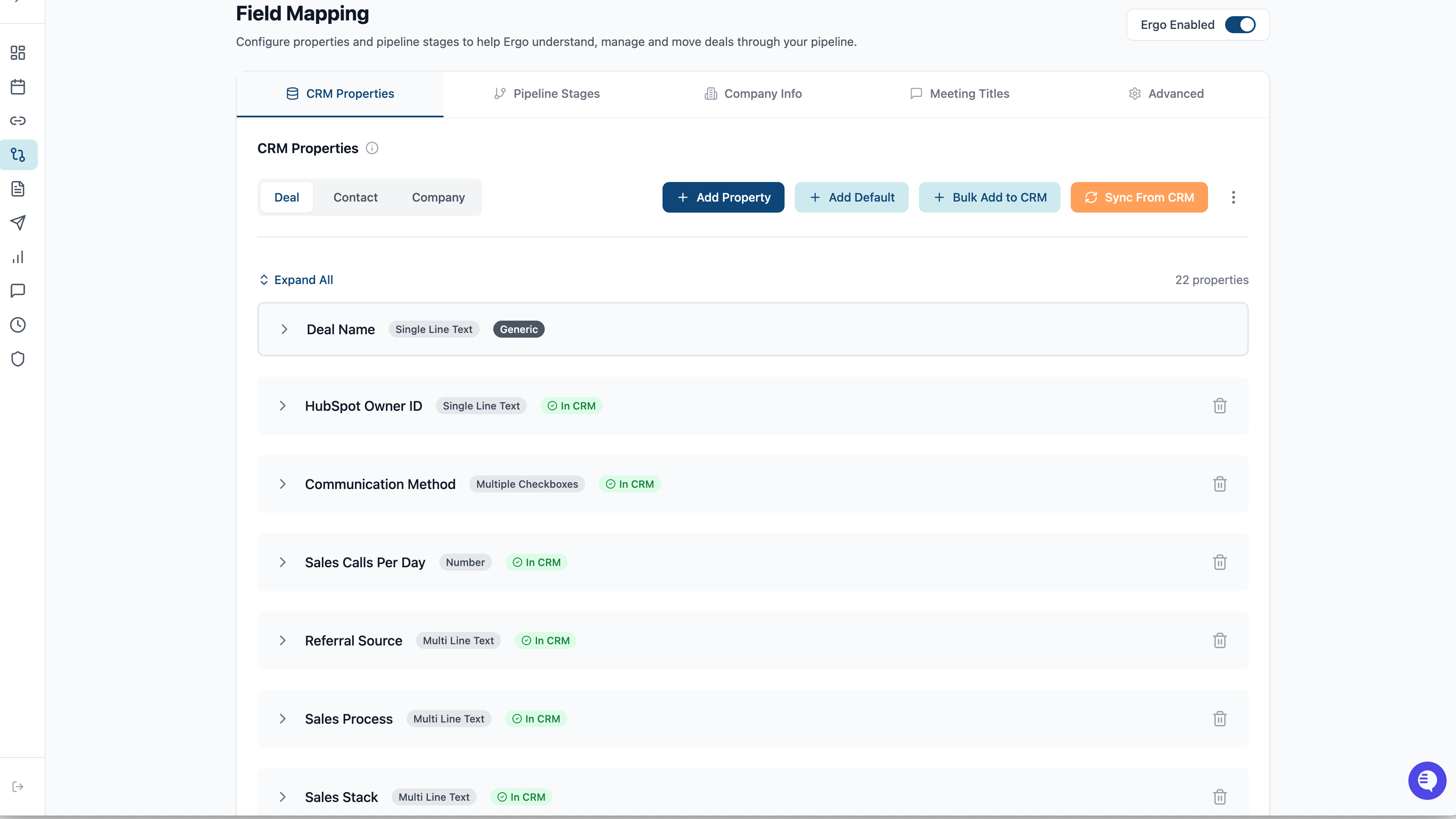Click the link chain icon in sidebar
The width and height of the screenshot is (1456, 819).
(x=18, y=120)
